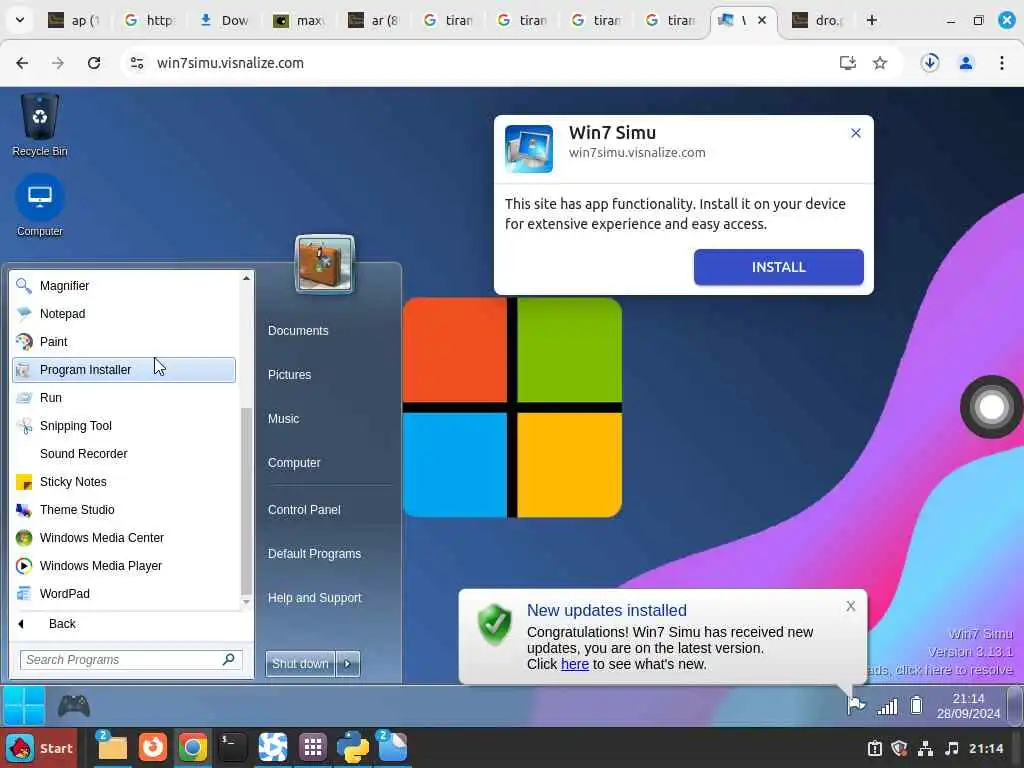Open the browser three-dot menu
This screenshot has width=1024, height=768.
point(1002,63)
